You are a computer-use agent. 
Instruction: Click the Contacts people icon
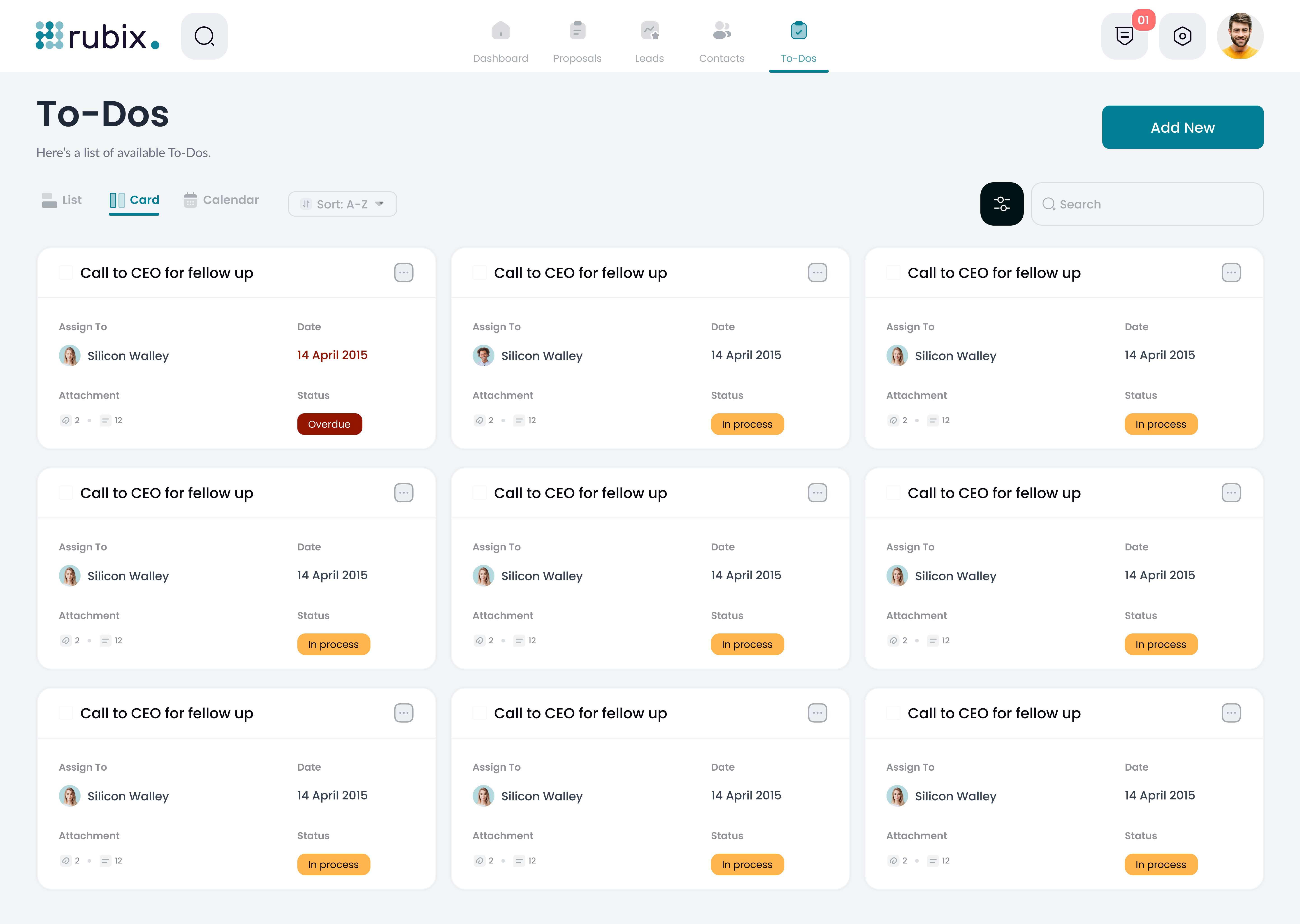coord(721,30)
